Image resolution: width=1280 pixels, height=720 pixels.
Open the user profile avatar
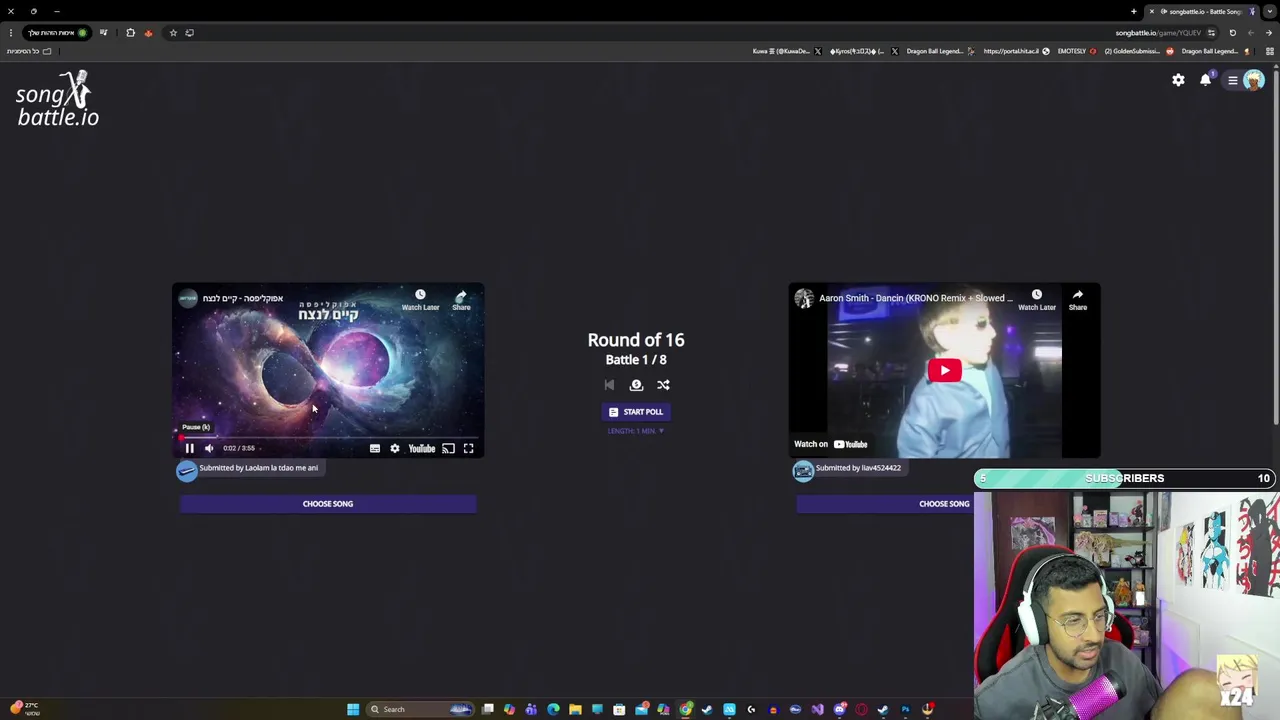click(1254, 81)
